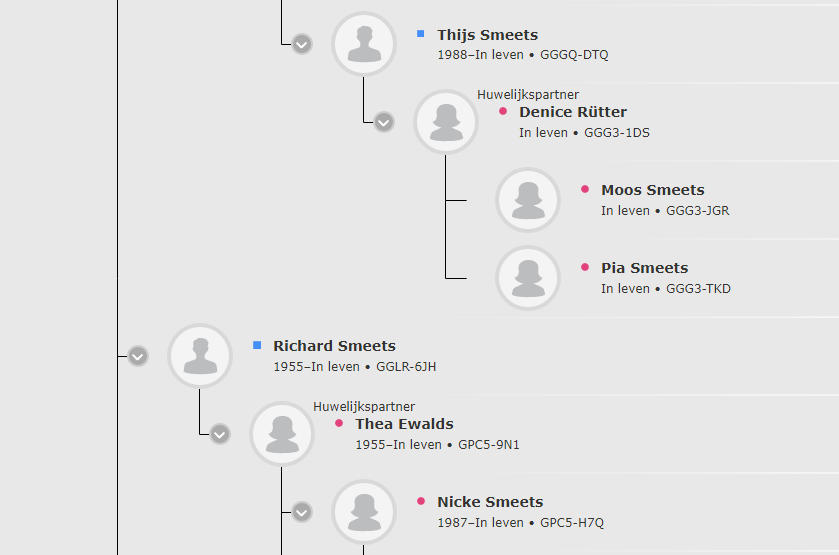Click Denice Rütter's portrait avatar
This screenshot has height=555, width=839.
pyautogui.click(x=446, y=122)
